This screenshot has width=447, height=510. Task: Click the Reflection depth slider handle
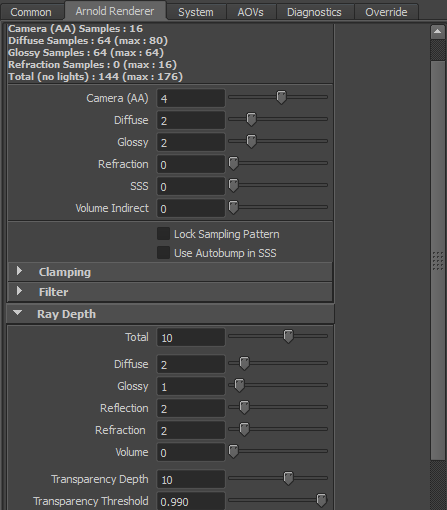(244, 407)
